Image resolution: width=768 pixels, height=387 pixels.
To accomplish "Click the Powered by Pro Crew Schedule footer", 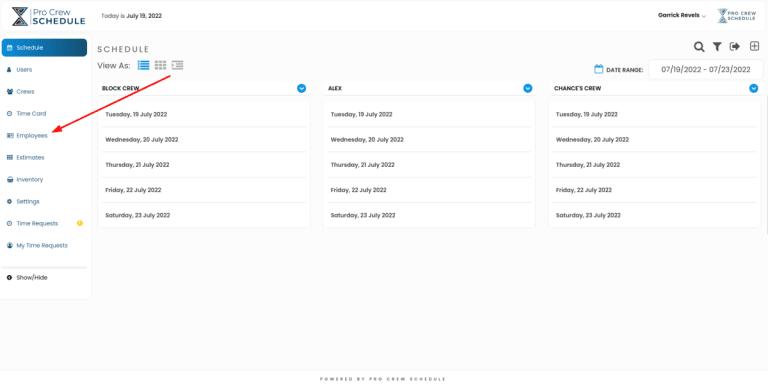I will (x=383, y=379).
